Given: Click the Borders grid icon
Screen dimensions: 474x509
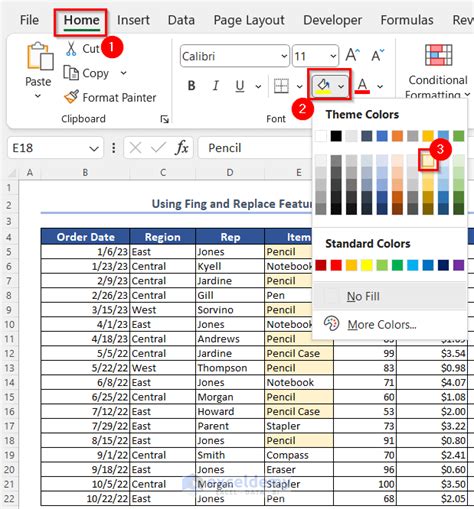Looking at the screenshot, I should [281, 86].
